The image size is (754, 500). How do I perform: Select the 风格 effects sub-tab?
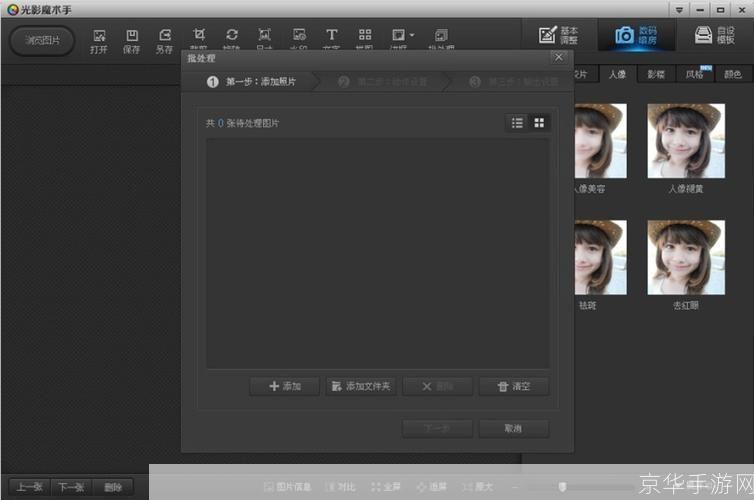coord(694,74)
